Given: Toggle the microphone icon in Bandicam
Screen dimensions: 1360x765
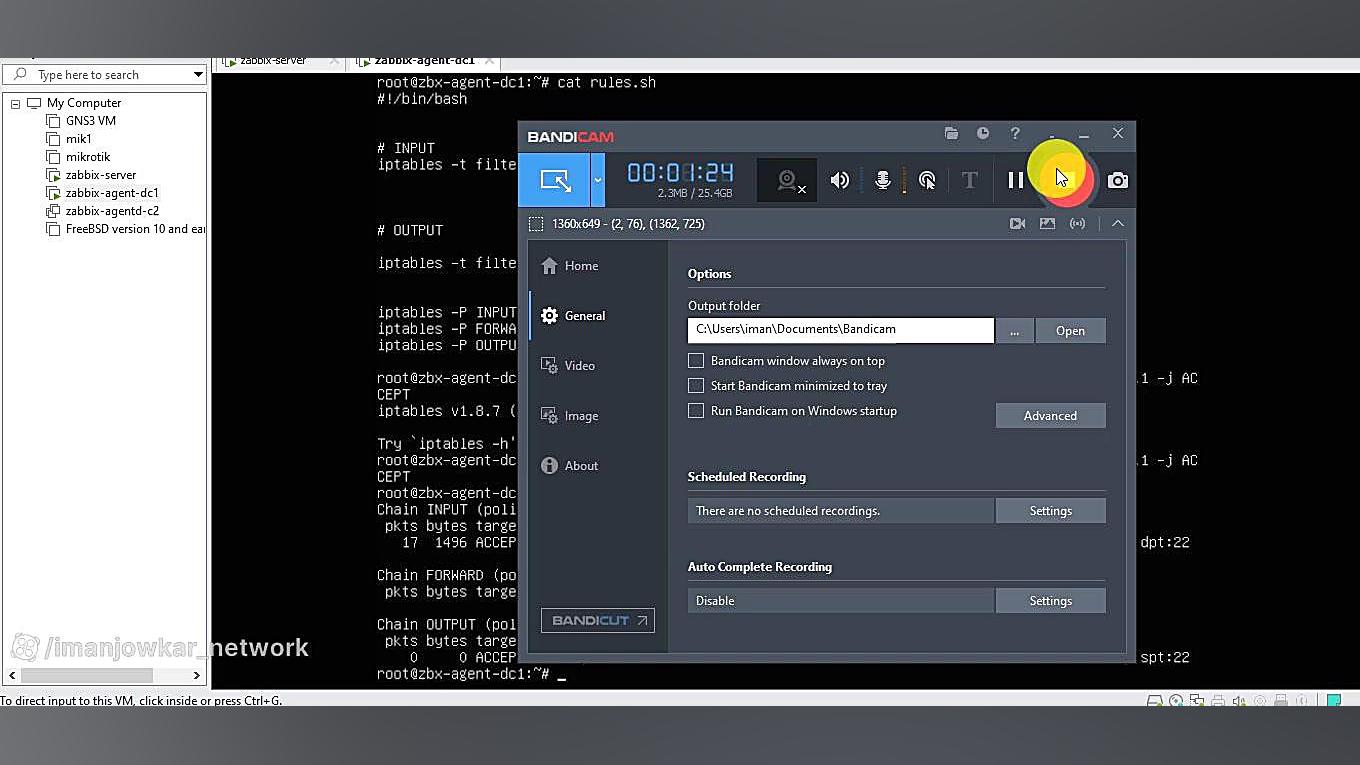Looking at the screenshot, I should (x=883, y=180).
